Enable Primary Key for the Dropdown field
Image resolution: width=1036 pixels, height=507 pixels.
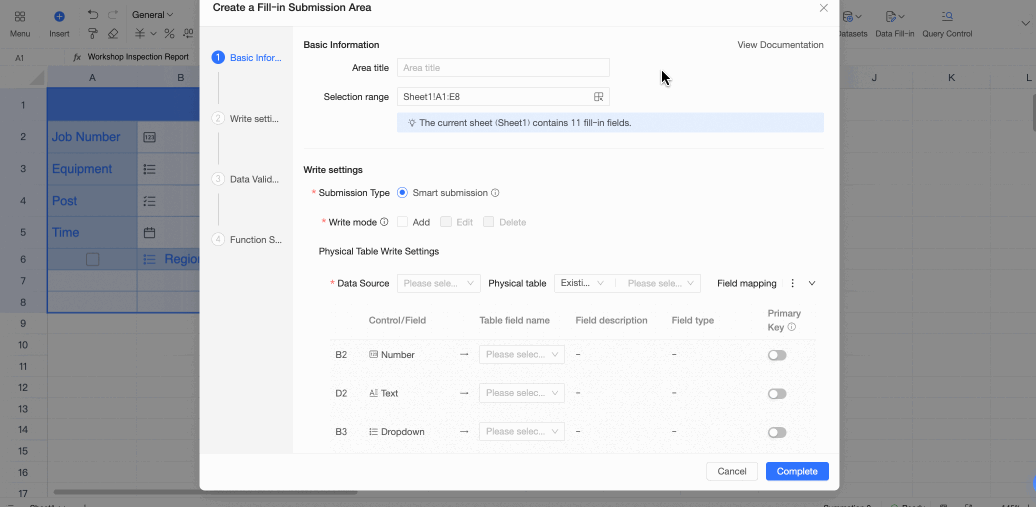click(777, 432)
